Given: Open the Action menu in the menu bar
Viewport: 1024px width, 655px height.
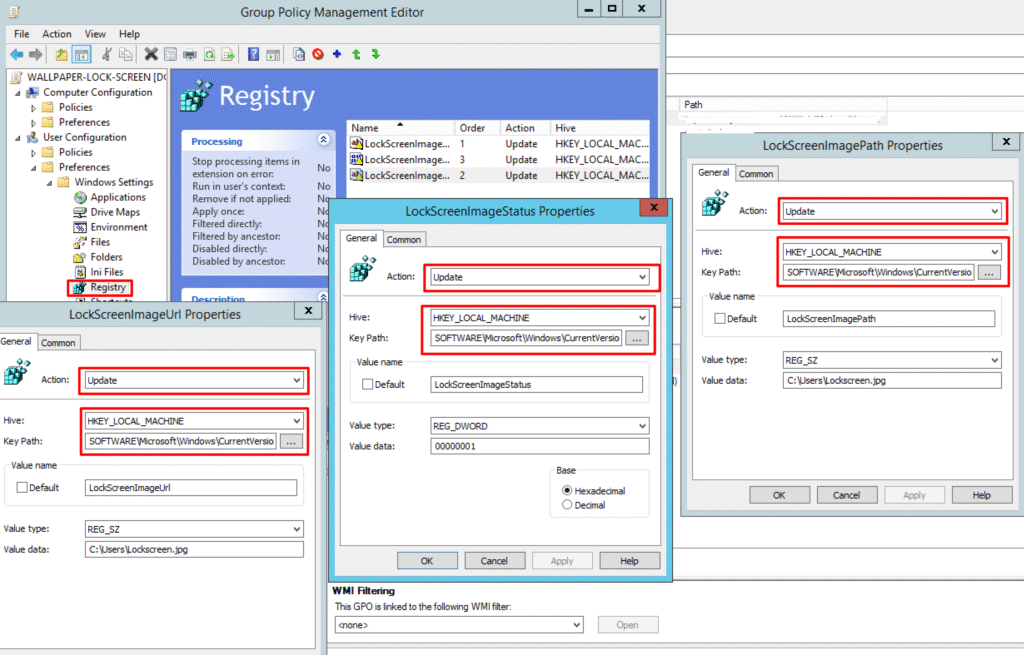Looking at the screenshot, I should tap(56, 33).
